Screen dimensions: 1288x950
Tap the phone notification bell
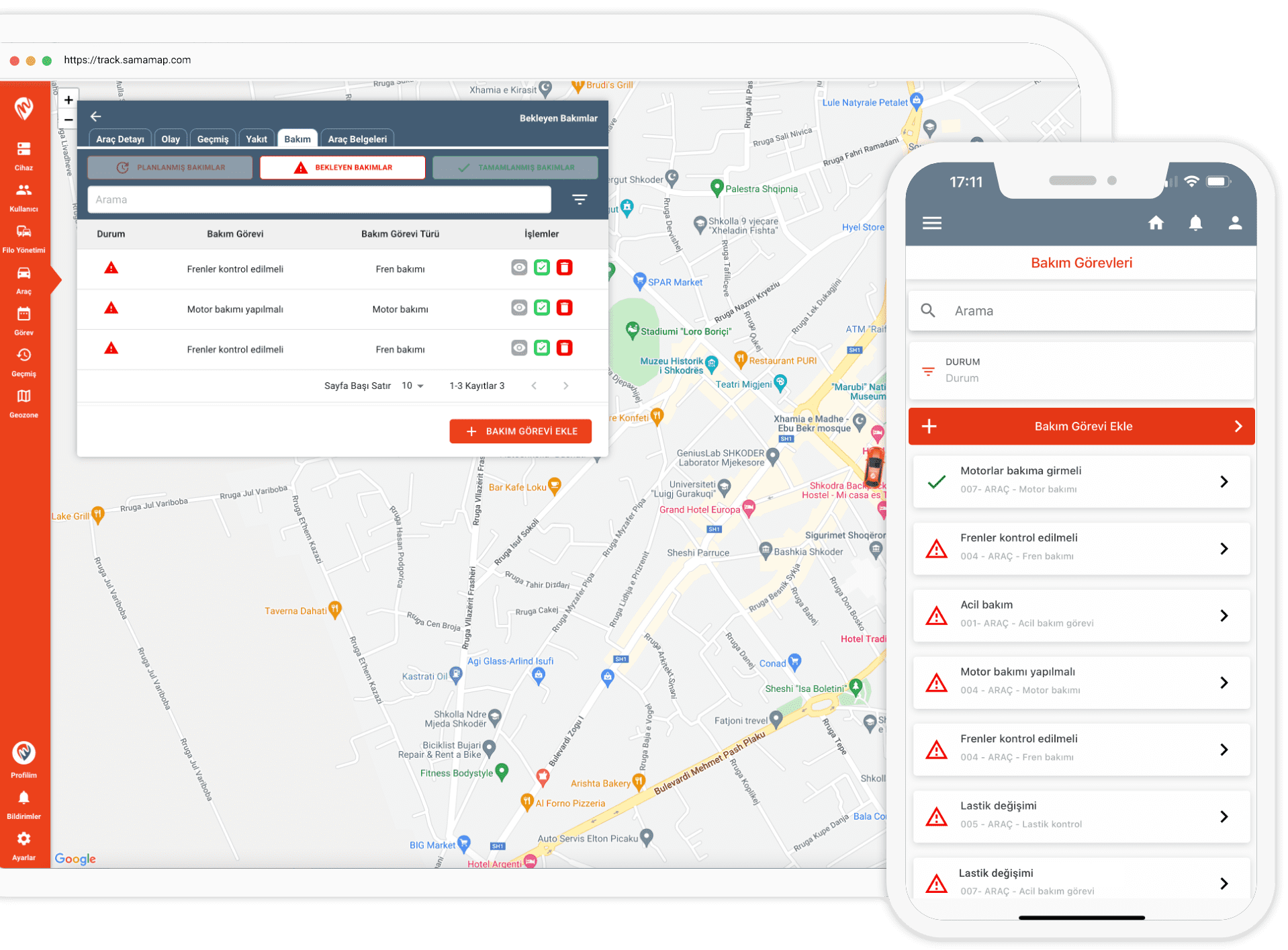click(1195, 222)
